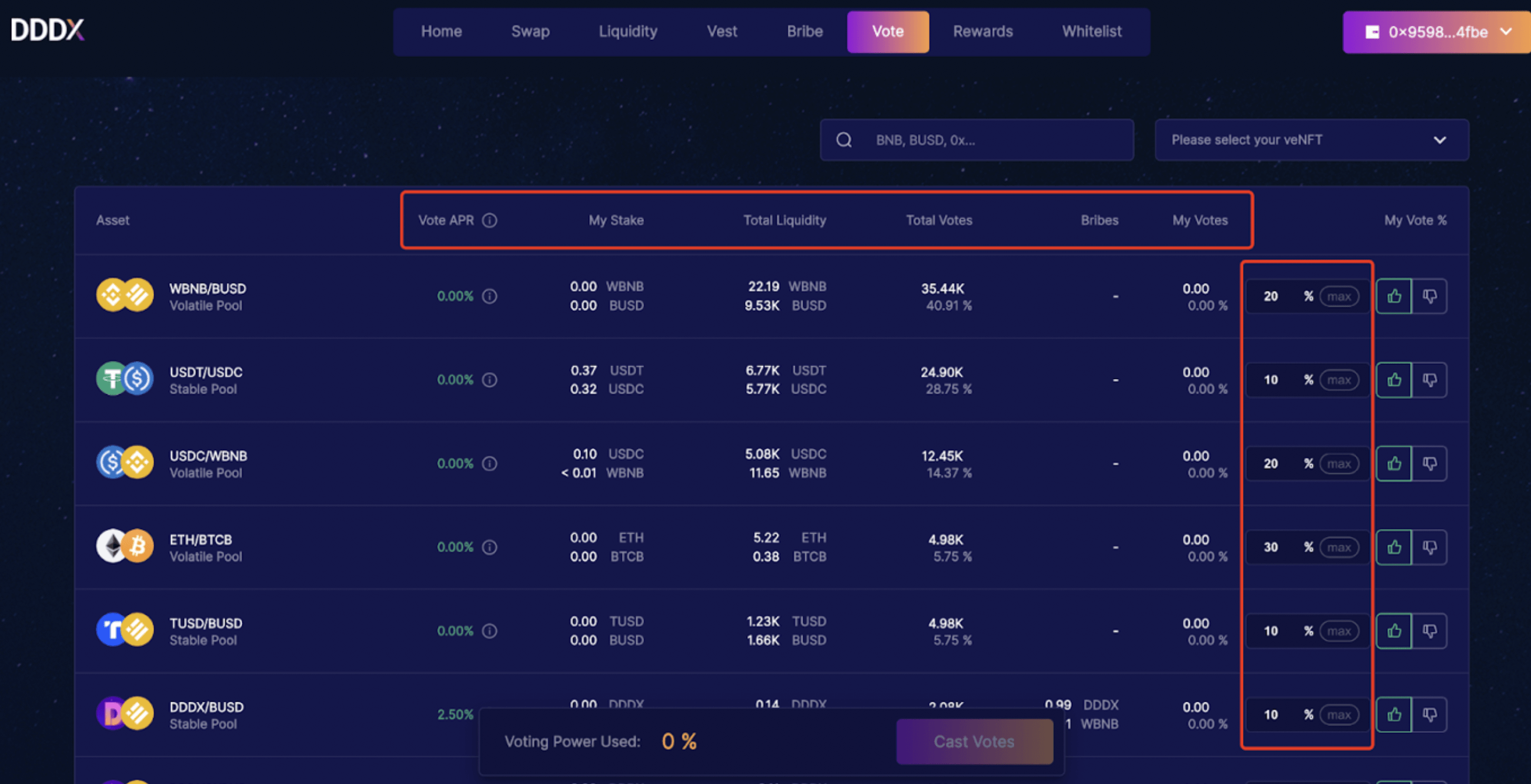Click the USDC/WBNB token pair icon
1531x784 pixels.
click(x=125, y=463)
